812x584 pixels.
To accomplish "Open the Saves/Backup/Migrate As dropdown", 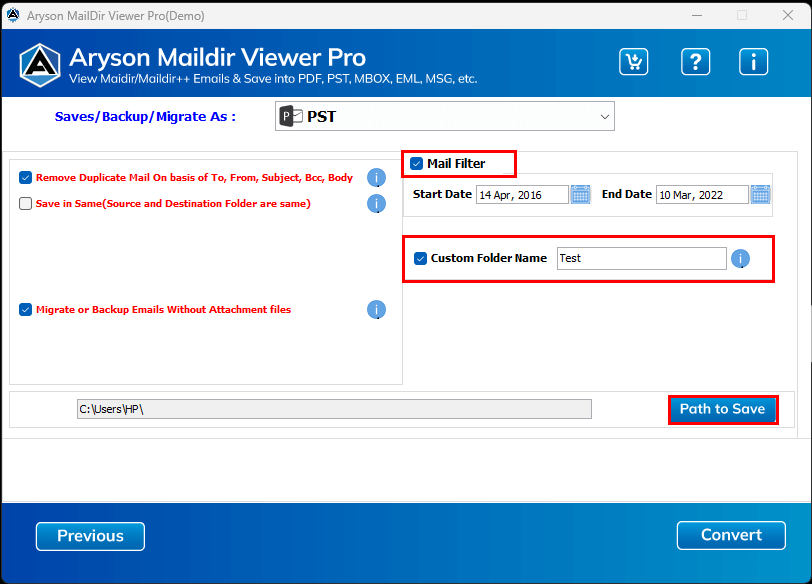I will click(x=444, y=116).
